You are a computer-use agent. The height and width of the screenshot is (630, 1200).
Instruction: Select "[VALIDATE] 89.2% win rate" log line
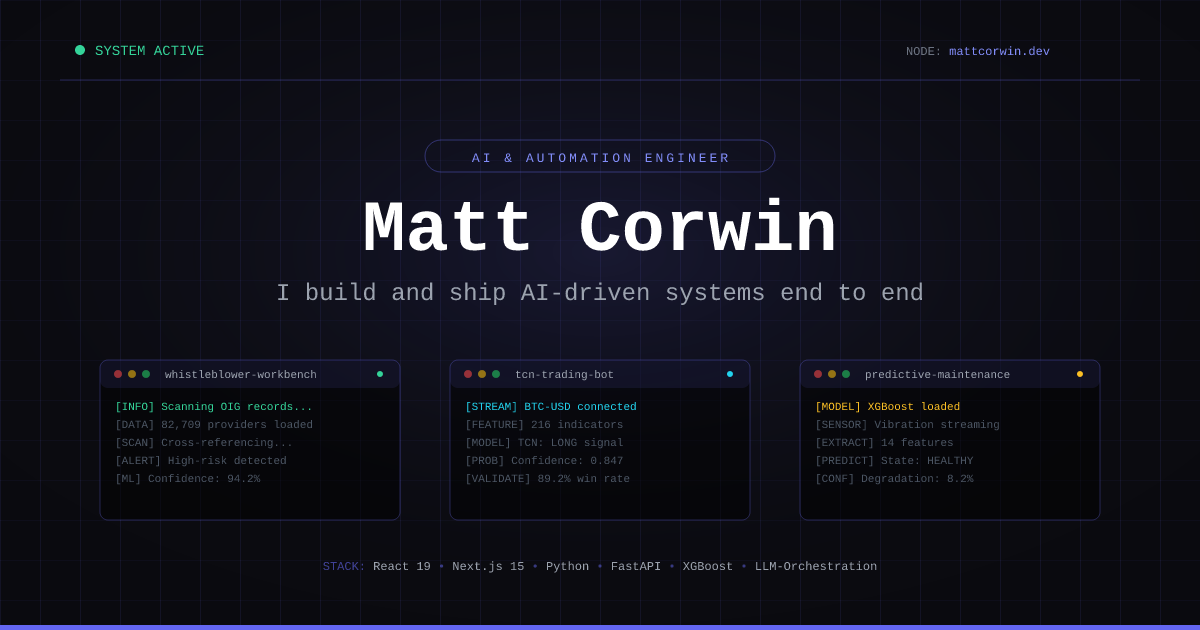click(x=548, y=479)
